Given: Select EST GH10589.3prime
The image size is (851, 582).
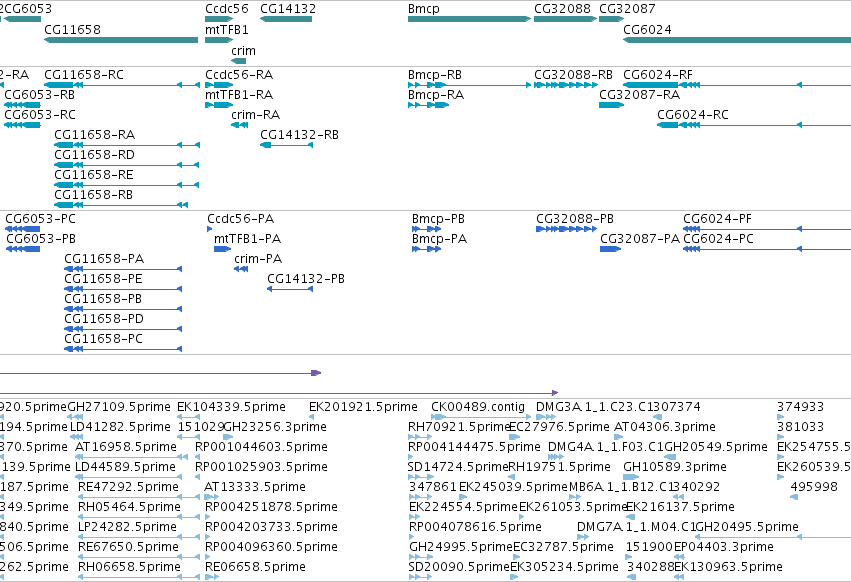Looking at the screenshot, I should [675, 467].
